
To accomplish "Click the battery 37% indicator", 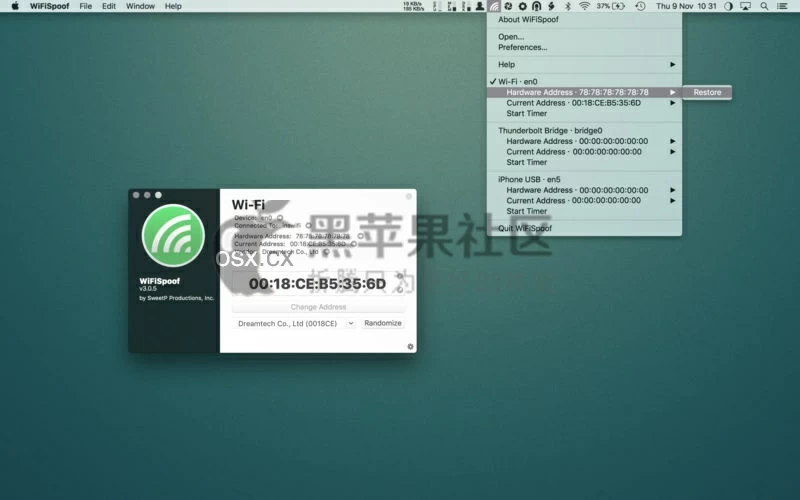I will click(611, 6).
